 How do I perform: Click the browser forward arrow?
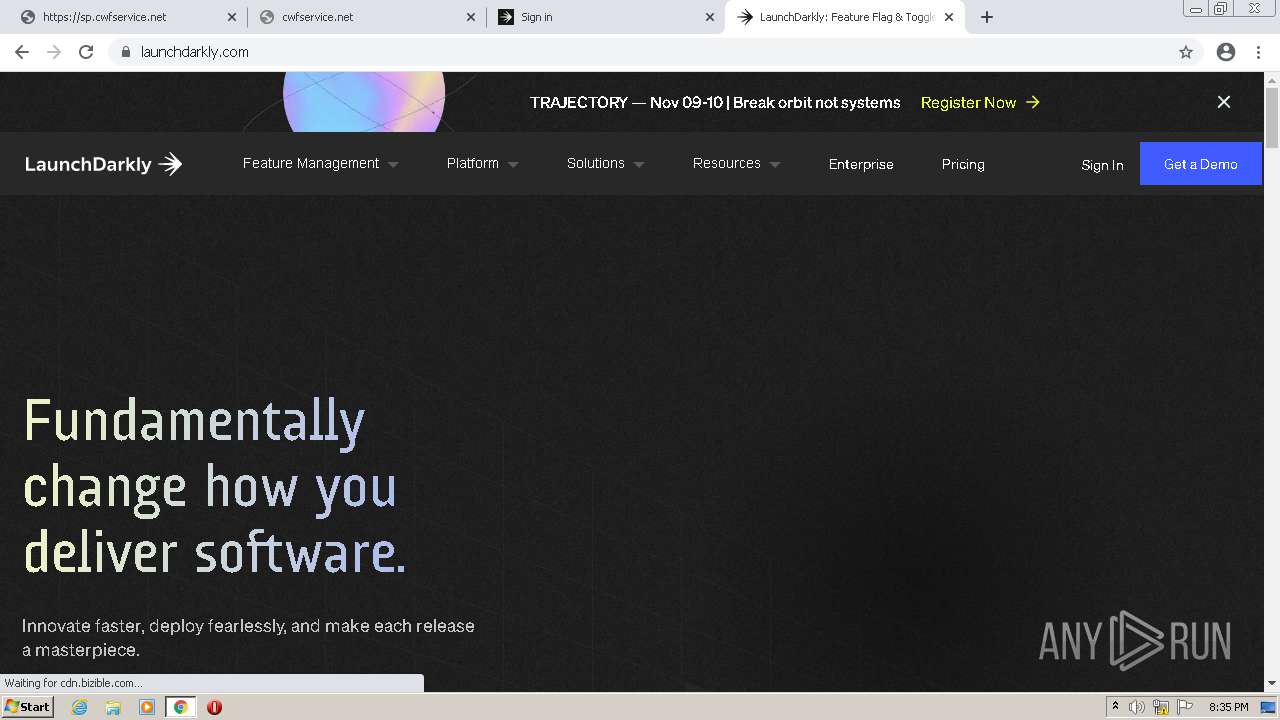(54, 52)
